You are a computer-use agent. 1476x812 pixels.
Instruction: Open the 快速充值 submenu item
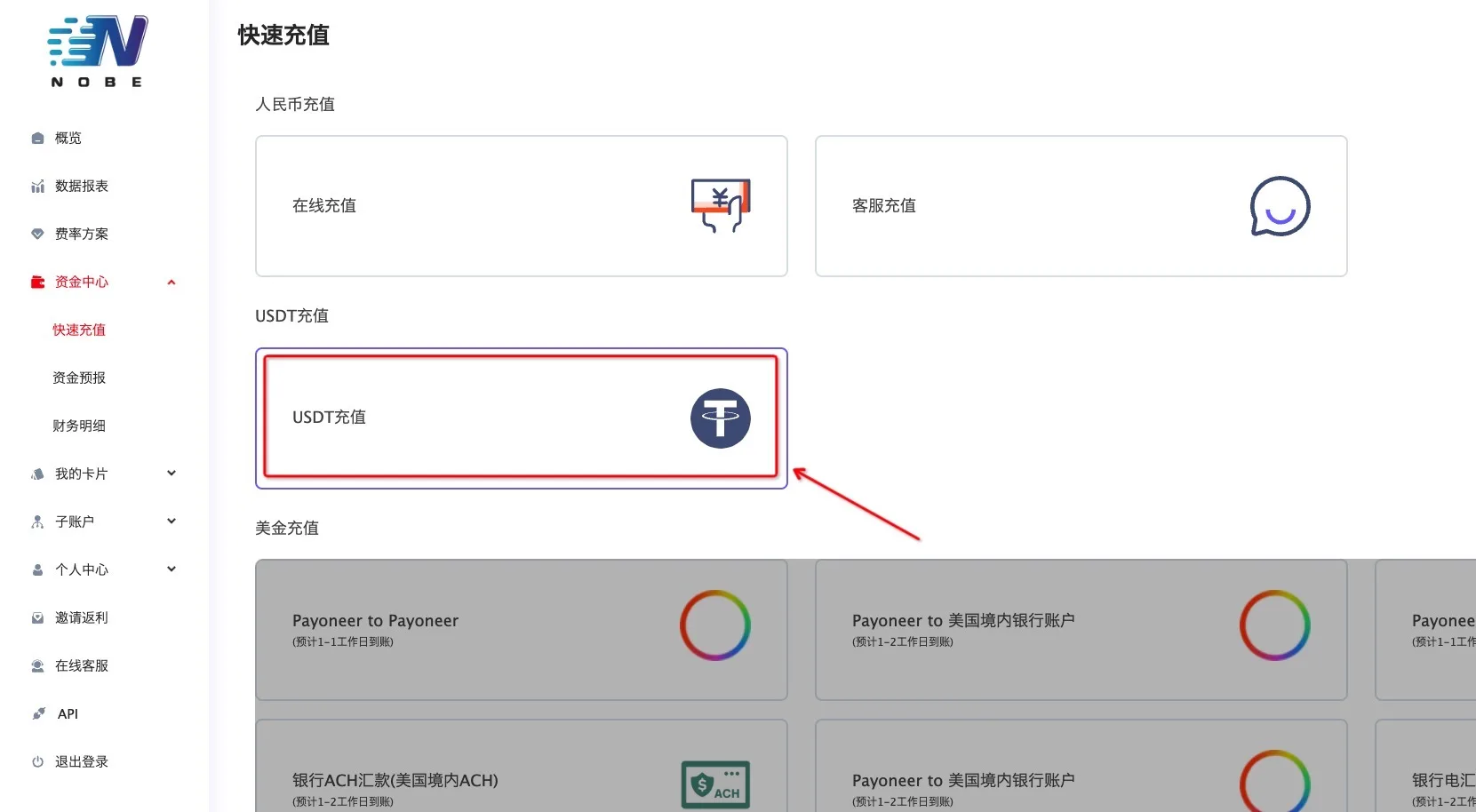pos(79,330)
